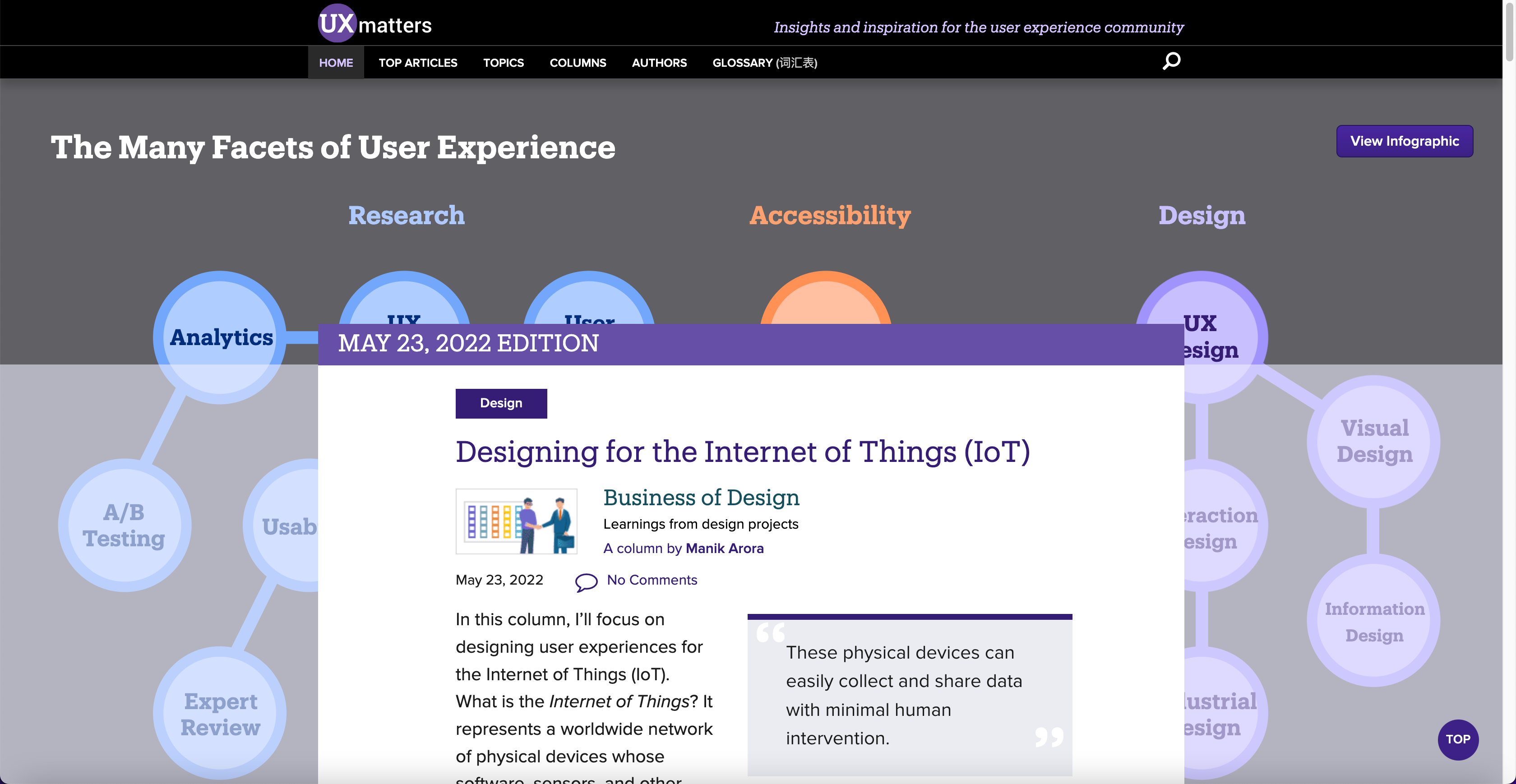Open the HOME nav tab

pyautogui.click(x=335, y=62)
